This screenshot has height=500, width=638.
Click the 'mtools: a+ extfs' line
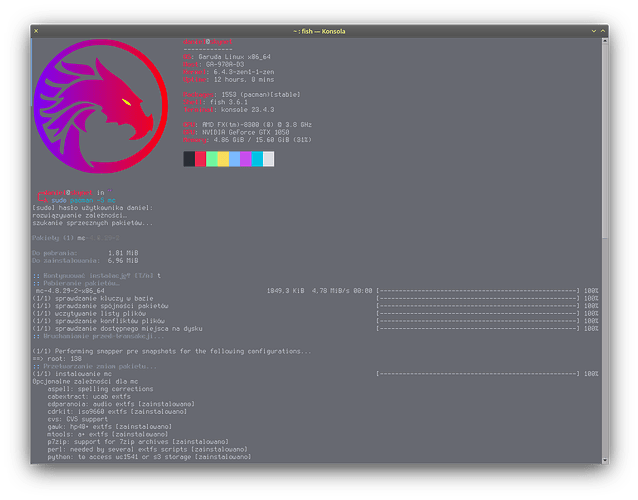tap(108, 434)
